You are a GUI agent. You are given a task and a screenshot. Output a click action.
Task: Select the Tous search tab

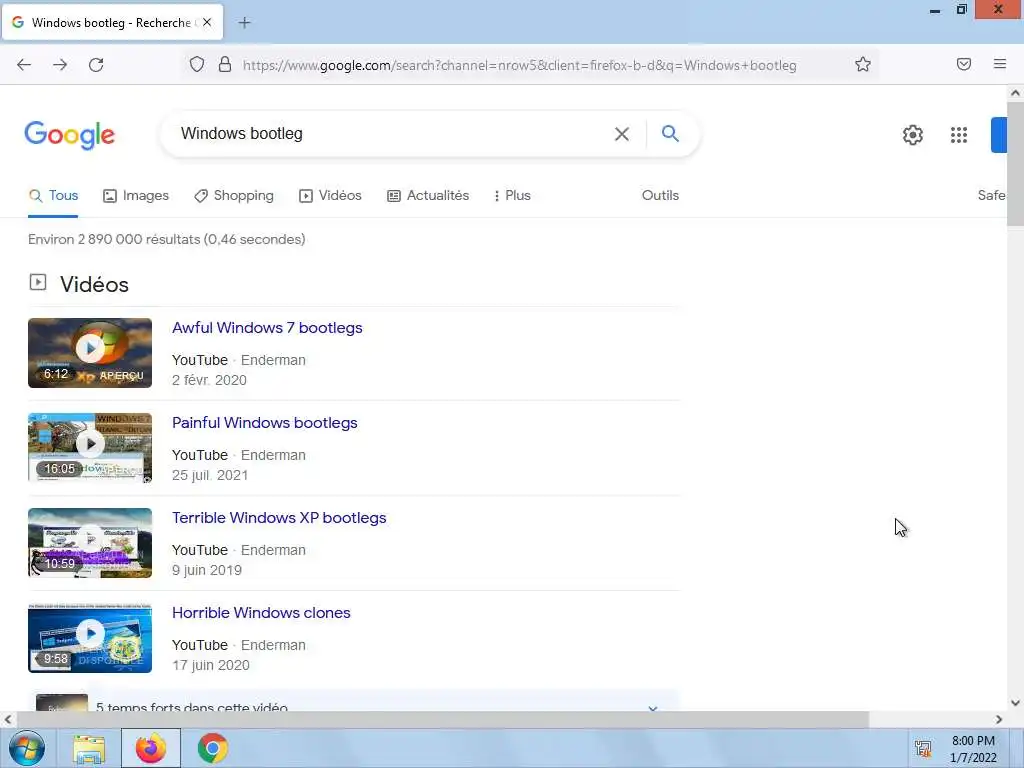(x=54, y=195)
